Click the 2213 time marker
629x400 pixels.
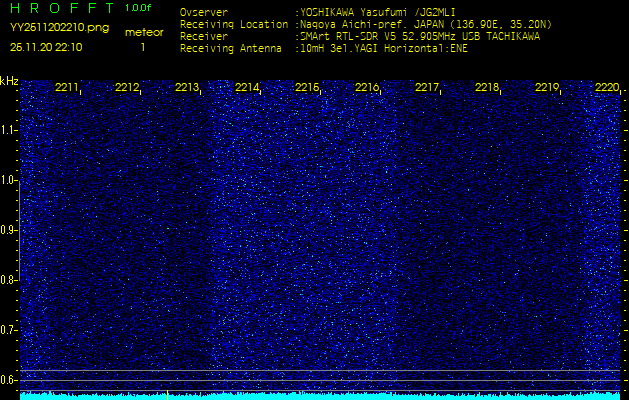(x=187, y=87)
